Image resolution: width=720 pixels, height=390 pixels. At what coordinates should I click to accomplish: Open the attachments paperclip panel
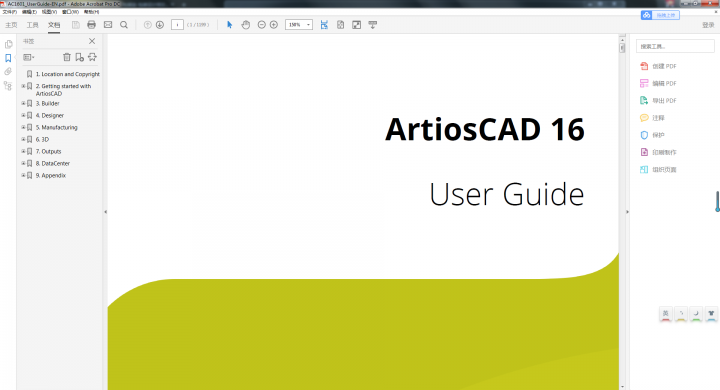click(x=8, y=72)
